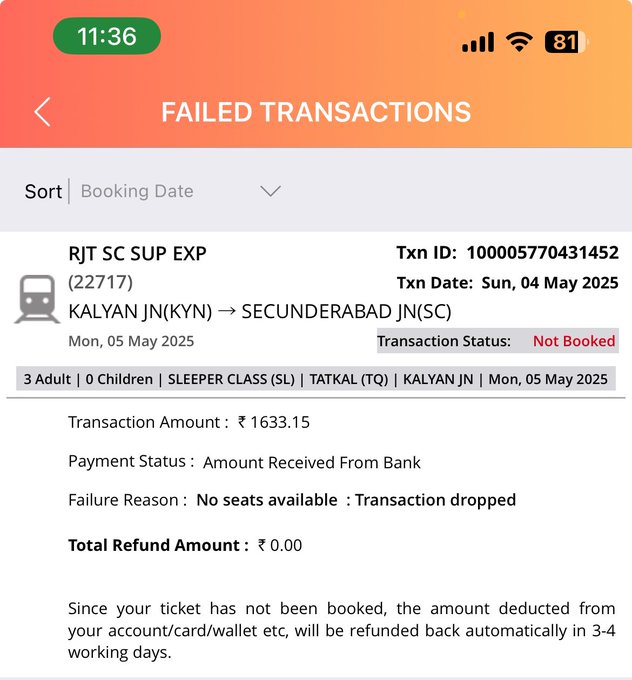Tap the 3 Adult Sleeper Class Tatkal summary bar
The image size is (632, 680).
point(316,379)
